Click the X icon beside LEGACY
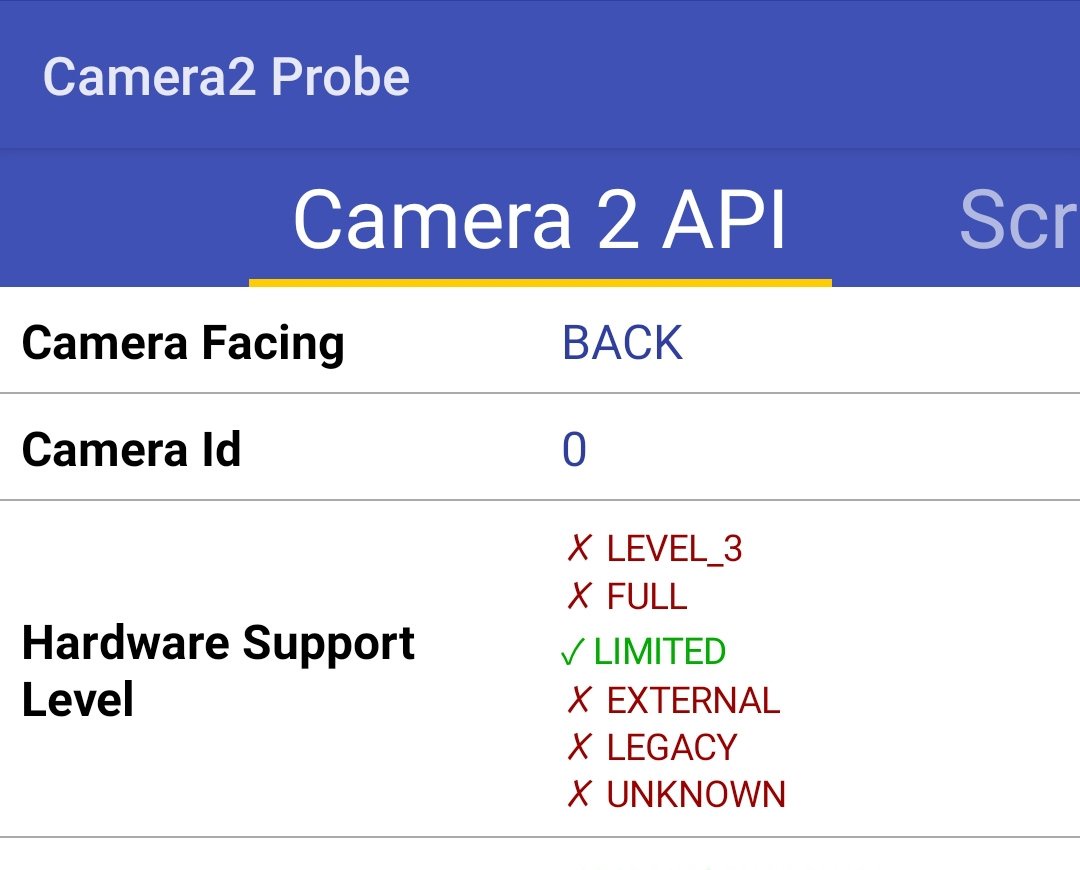 579,747
